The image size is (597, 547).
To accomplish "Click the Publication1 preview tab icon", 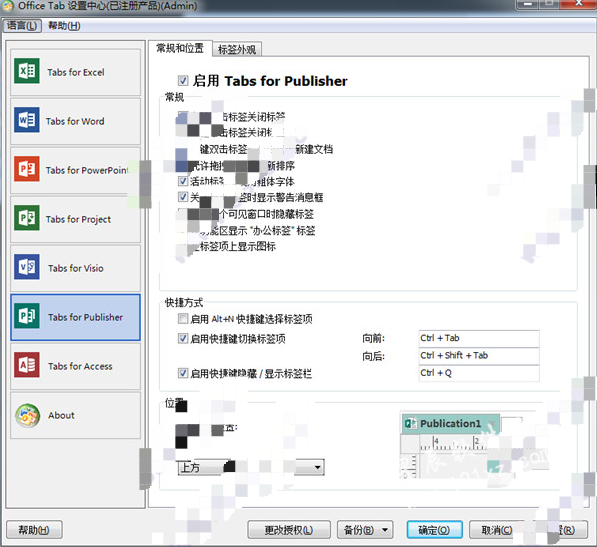I will coord(410,423).
